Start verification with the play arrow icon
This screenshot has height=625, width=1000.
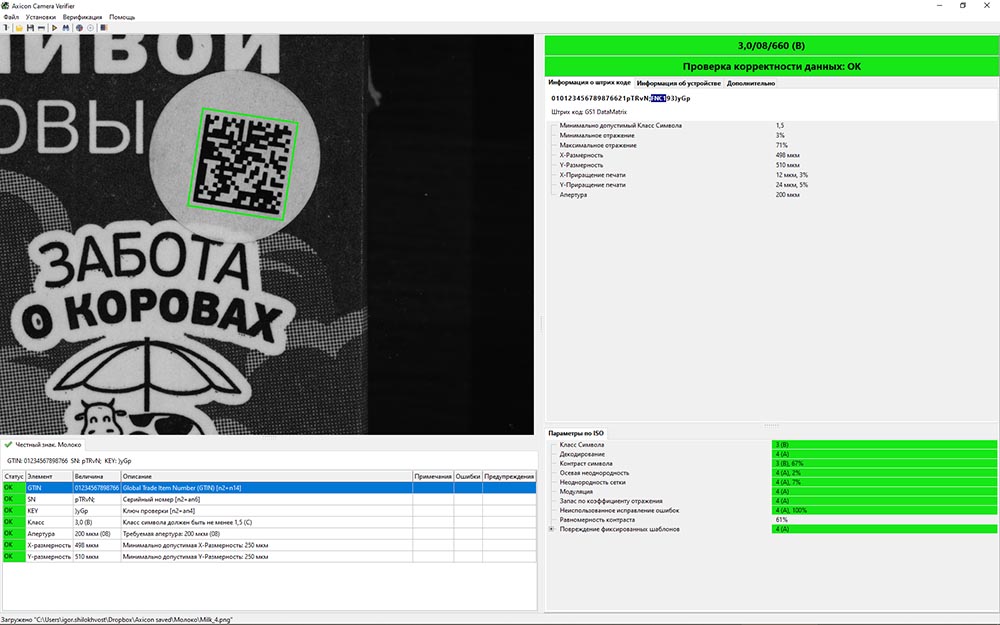pos(54,28)
